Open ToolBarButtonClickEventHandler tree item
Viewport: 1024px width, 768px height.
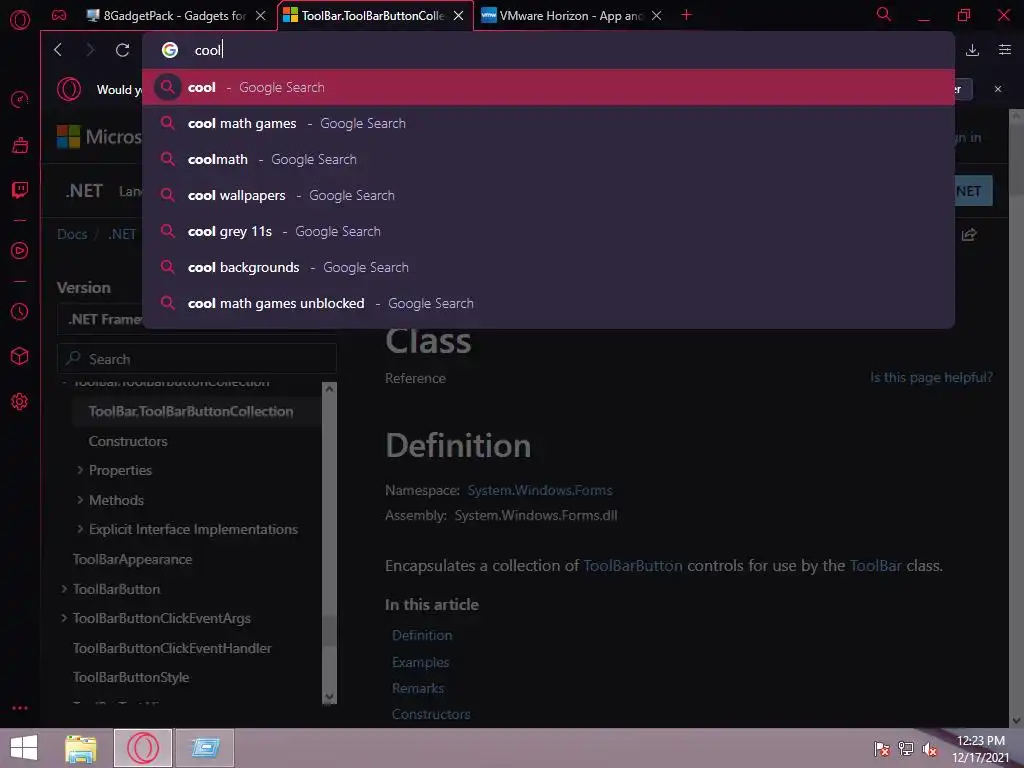172,648
